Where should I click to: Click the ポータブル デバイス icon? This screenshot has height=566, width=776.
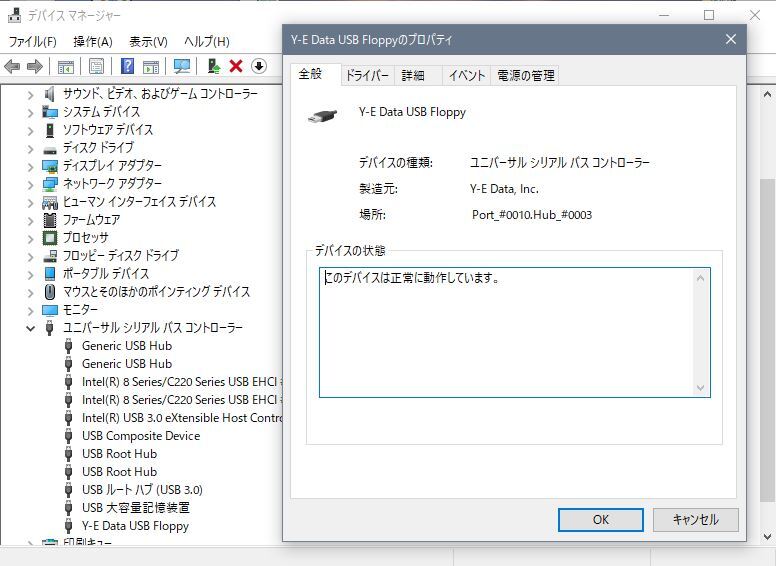click(x=49, y=274)
